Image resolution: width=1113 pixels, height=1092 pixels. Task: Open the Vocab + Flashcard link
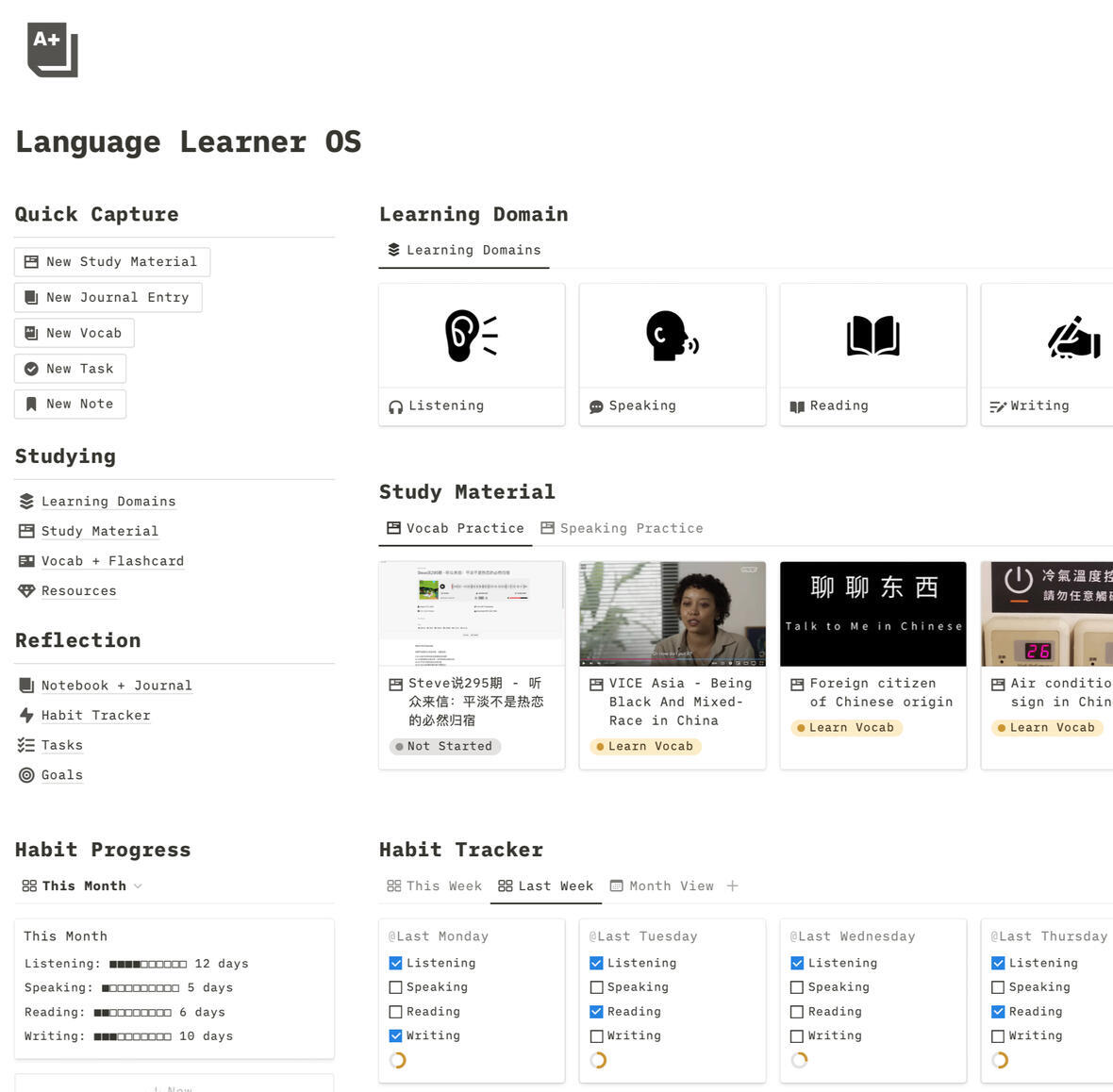[112, 561]
